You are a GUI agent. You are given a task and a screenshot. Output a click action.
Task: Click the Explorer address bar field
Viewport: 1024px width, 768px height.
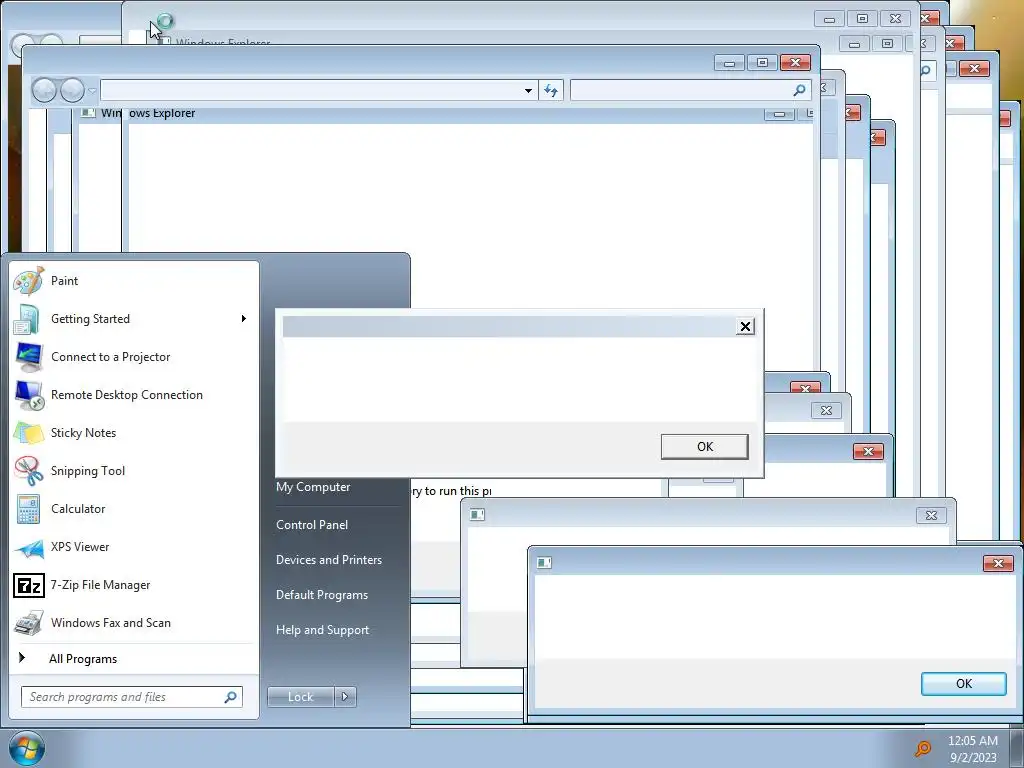[319, 90]
